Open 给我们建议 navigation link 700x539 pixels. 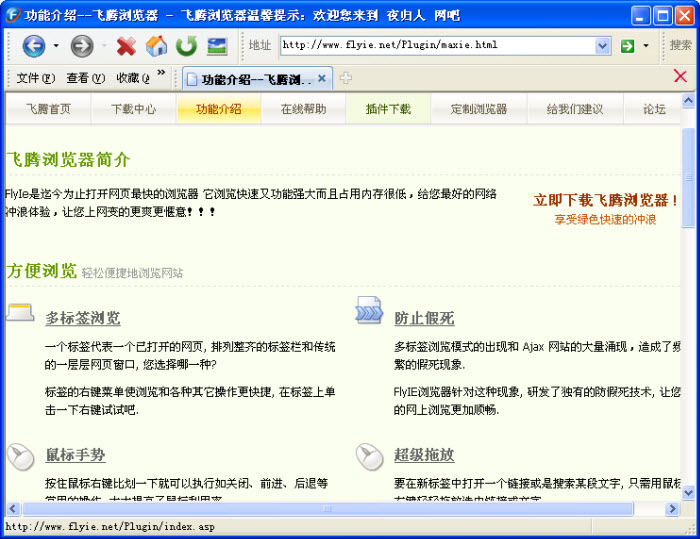tap(575, 109)
